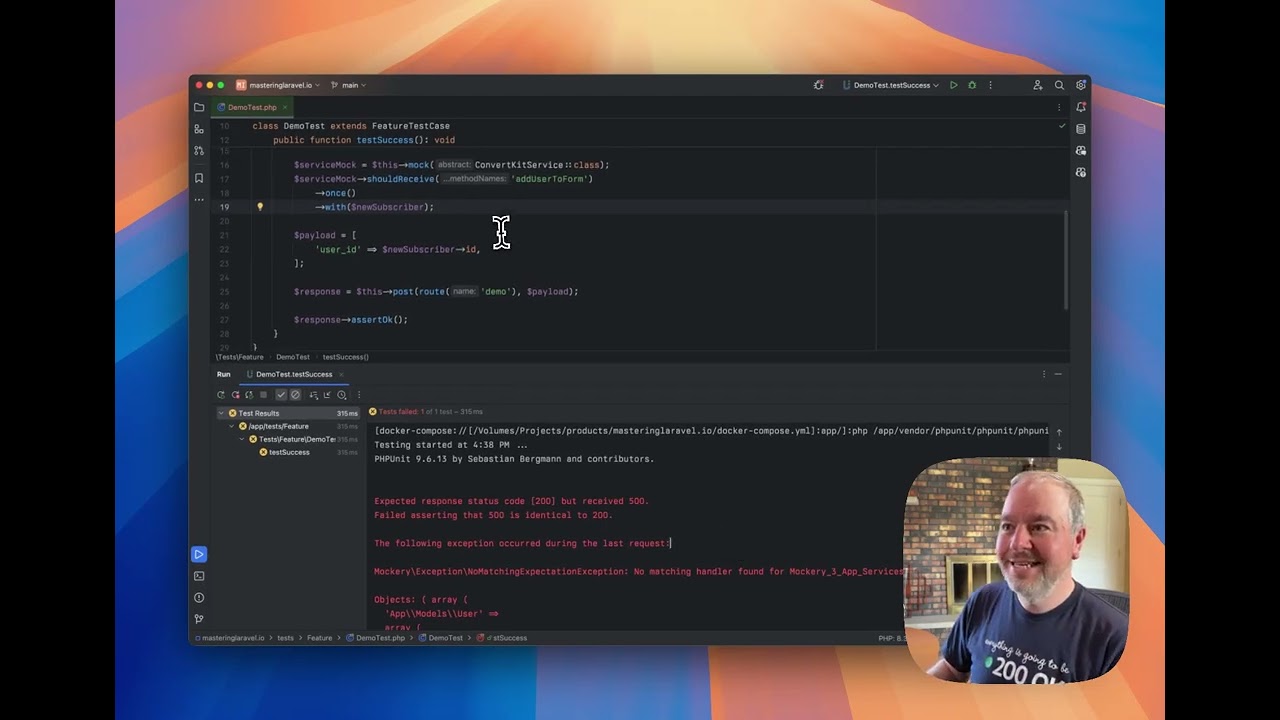This screenshot has height=720, width=1280.
Task: Open the Problems tool window icon
Action: tap(199, 598)
